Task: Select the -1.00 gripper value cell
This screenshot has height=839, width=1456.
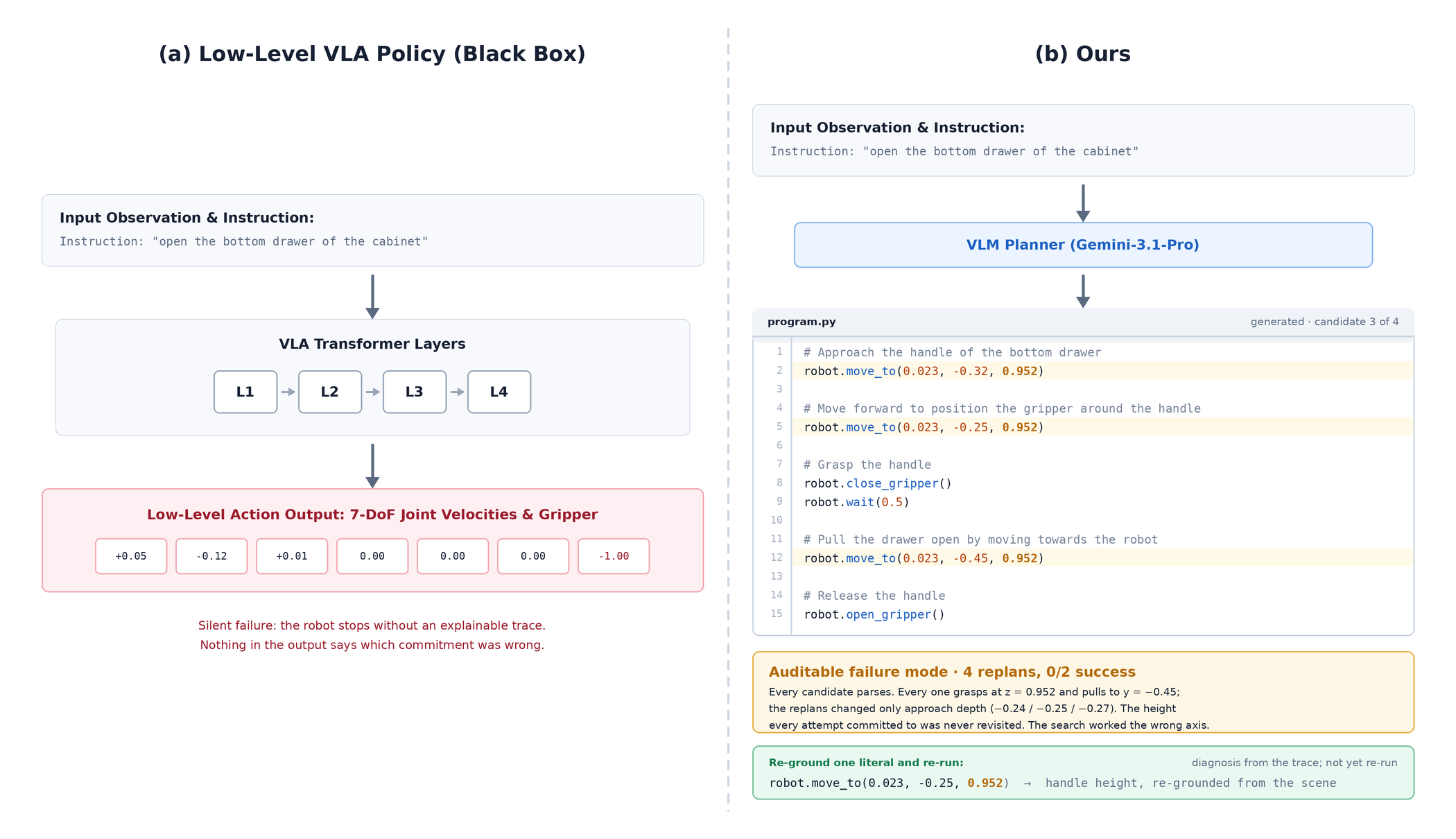Action: point(614,556)
